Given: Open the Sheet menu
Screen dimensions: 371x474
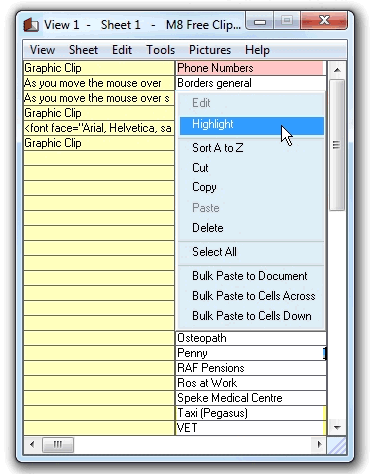Looking at the screenshot, I should (x=83, y=50).
